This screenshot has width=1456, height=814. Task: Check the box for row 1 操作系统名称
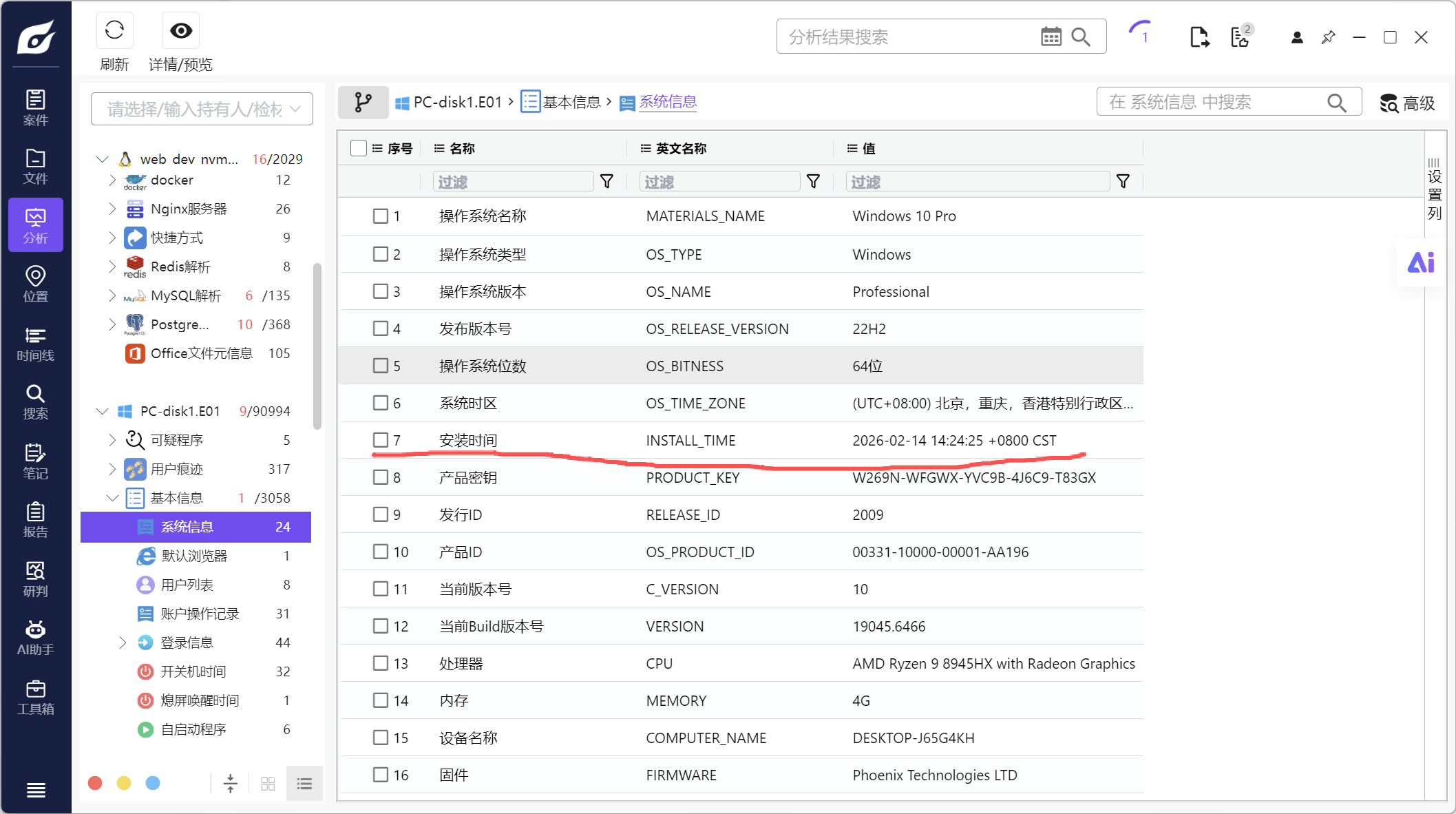[x=381, y=216]
